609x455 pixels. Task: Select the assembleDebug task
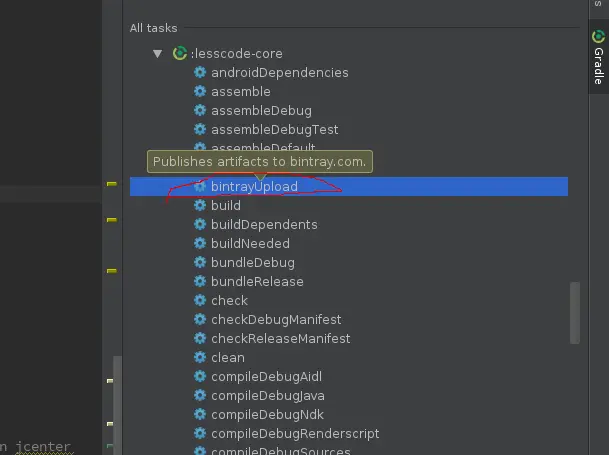(261, 111)
